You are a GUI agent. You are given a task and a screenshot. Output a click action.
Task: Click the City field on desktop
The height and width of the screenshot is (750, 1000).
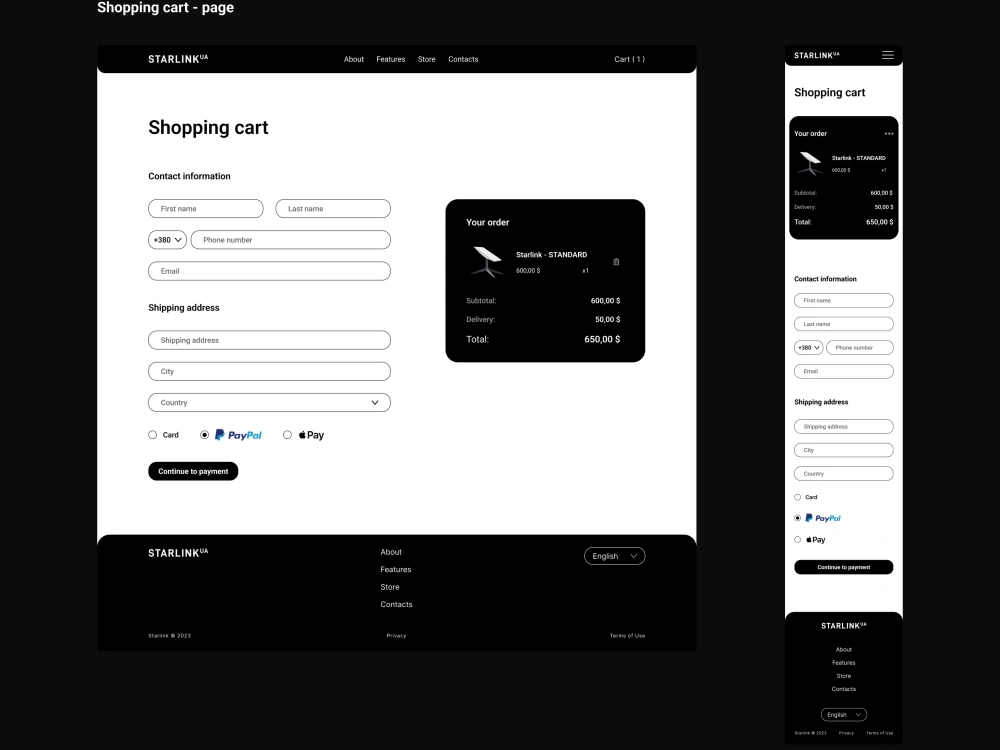click(269, 371)
